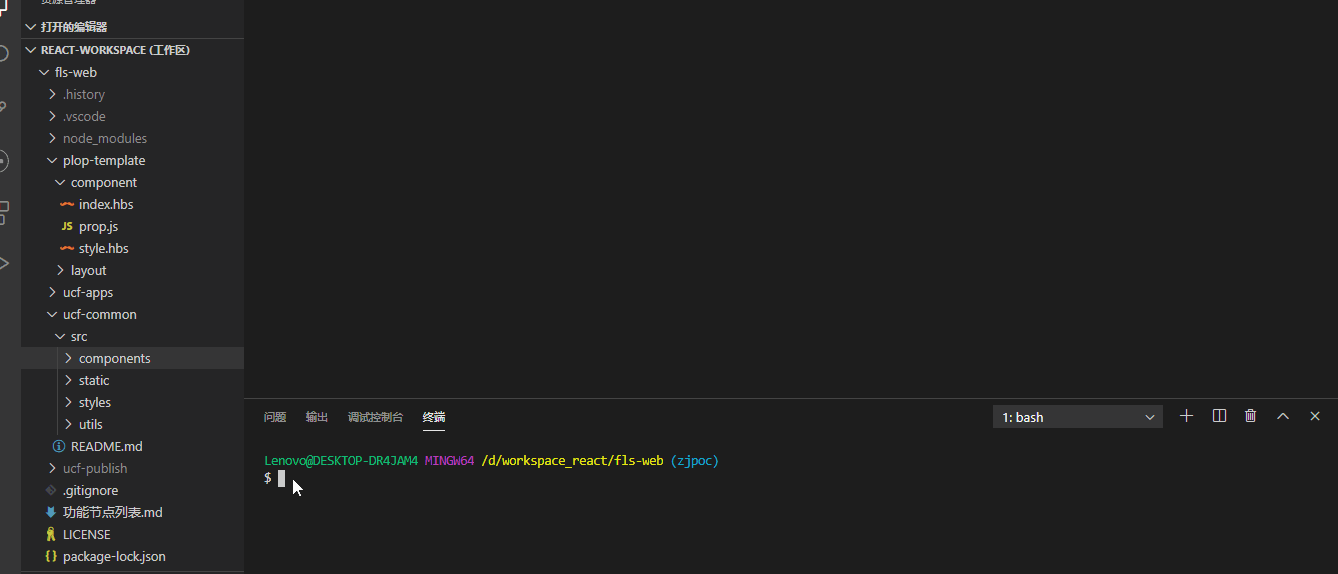Viewport: 1338px width, 574px height.
Task: Maximize panel with the up chevron
Action: pos(1283,416)
